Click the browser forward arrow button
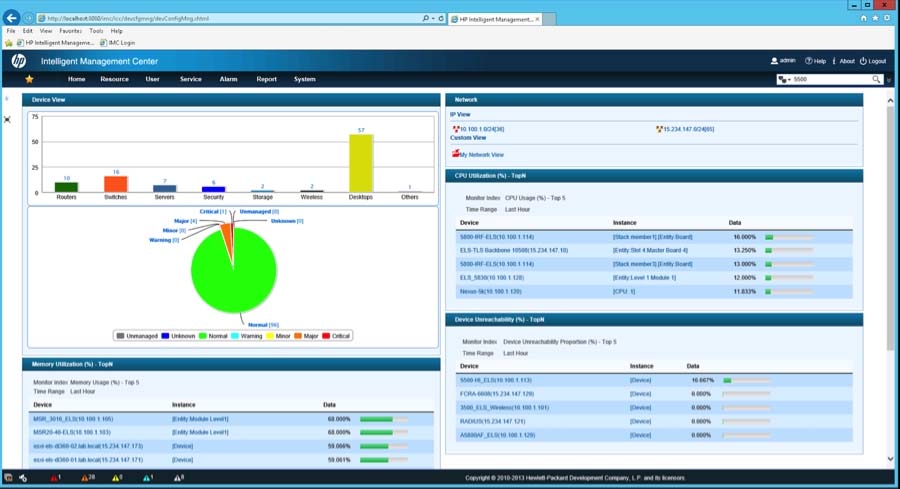The image size is (900, 489). pos(28,18)
